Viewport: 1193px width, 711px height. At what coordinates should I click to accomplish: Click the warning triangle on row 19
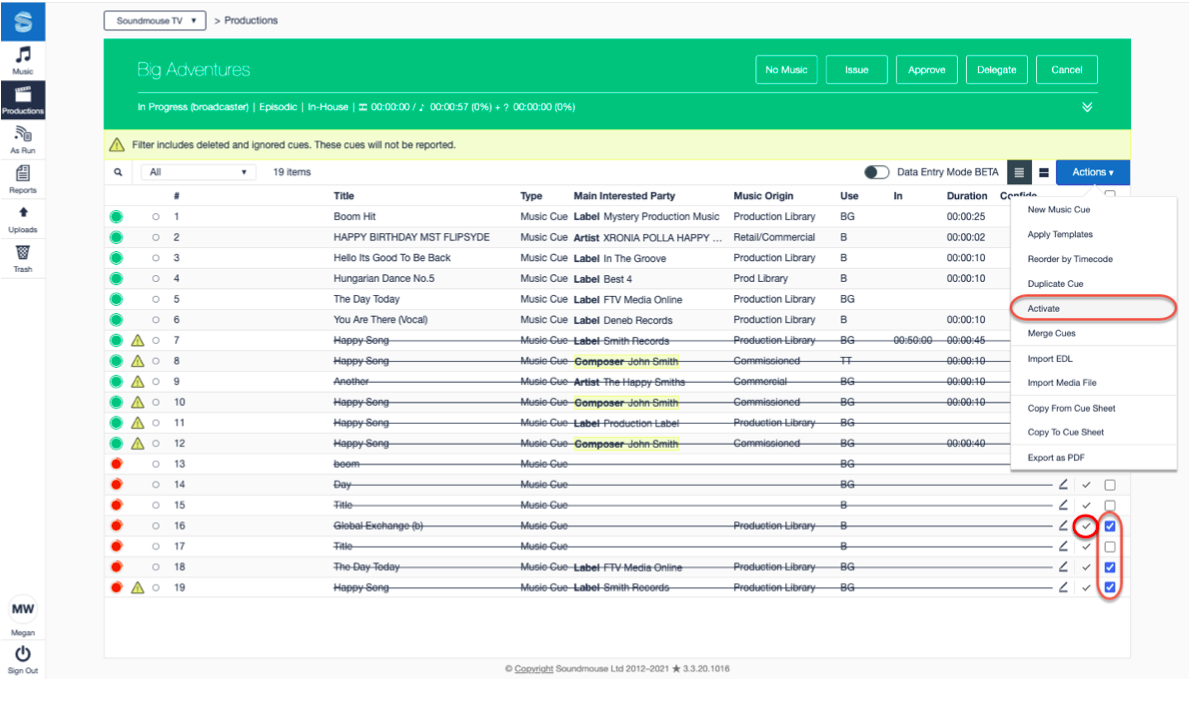(x=138, y=587)
